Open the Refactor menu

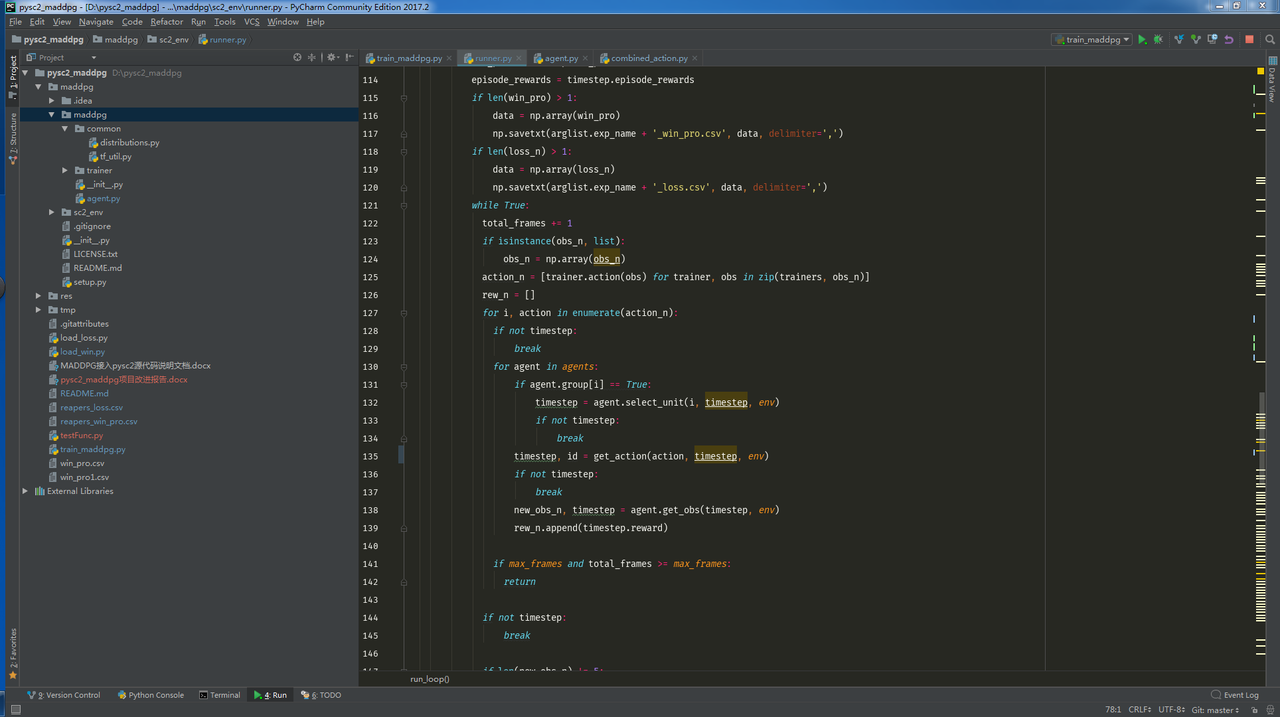pyautogui.click(x=167, y=21)
